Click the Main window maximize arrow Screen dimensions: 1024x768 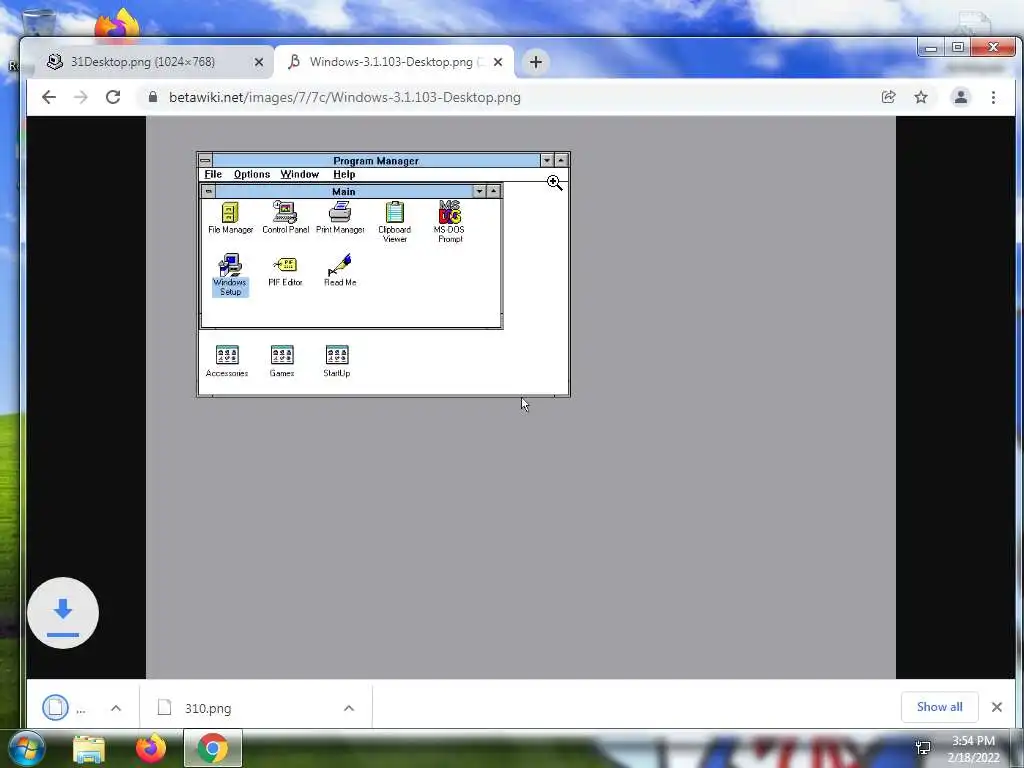click(494, 191)
